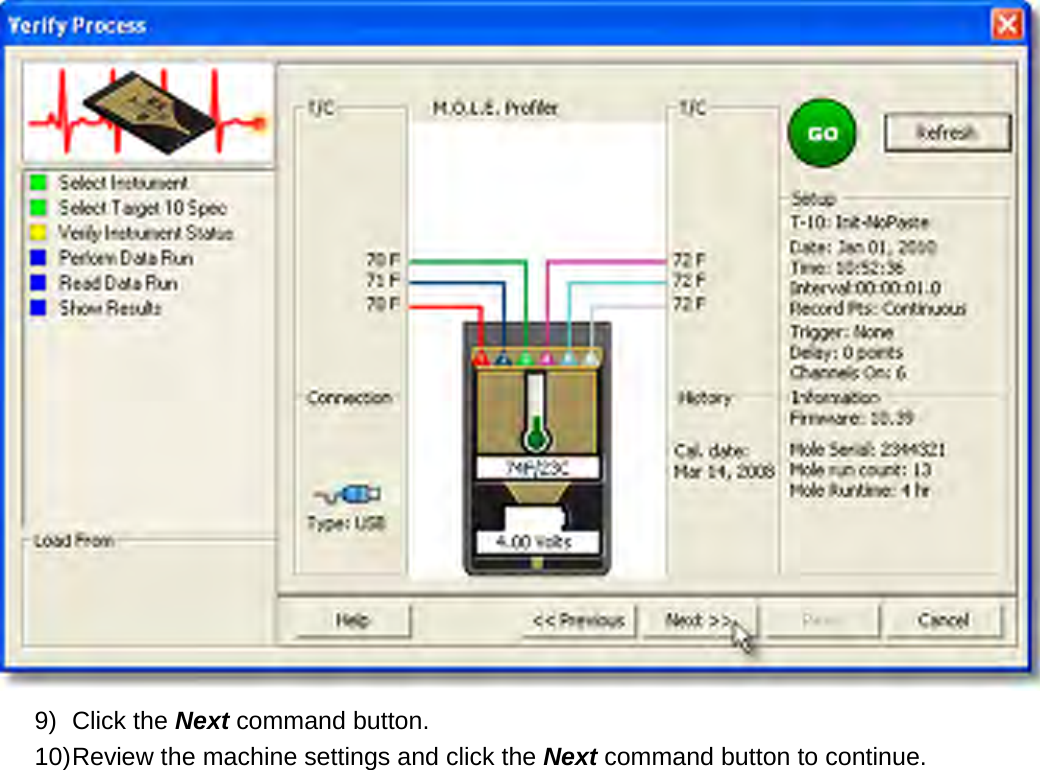Click the '71 F' thermocouple reading
1040x770 pixels.
(383, 281)
